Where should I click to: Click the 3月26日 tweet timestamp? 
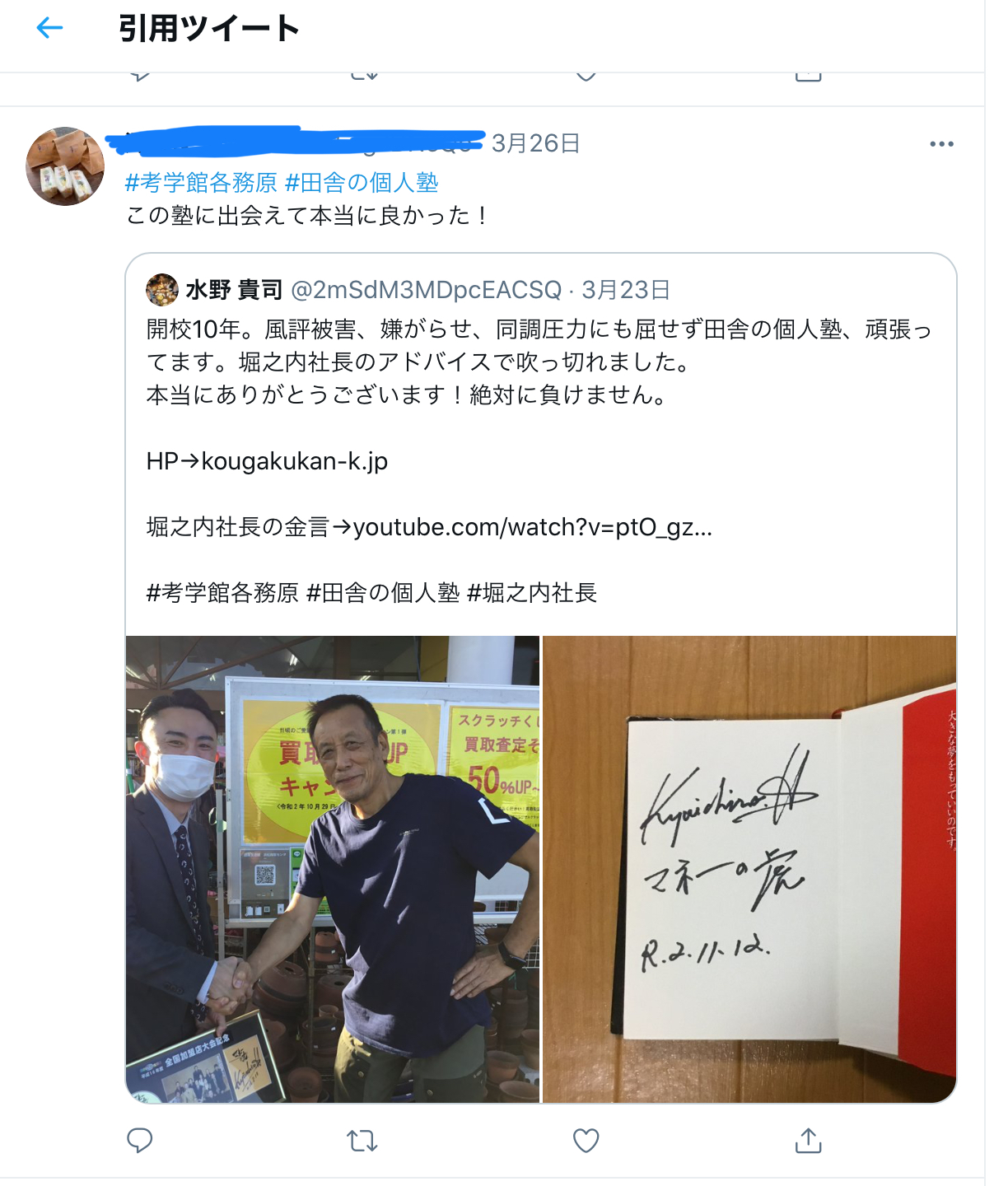point(535,143)
